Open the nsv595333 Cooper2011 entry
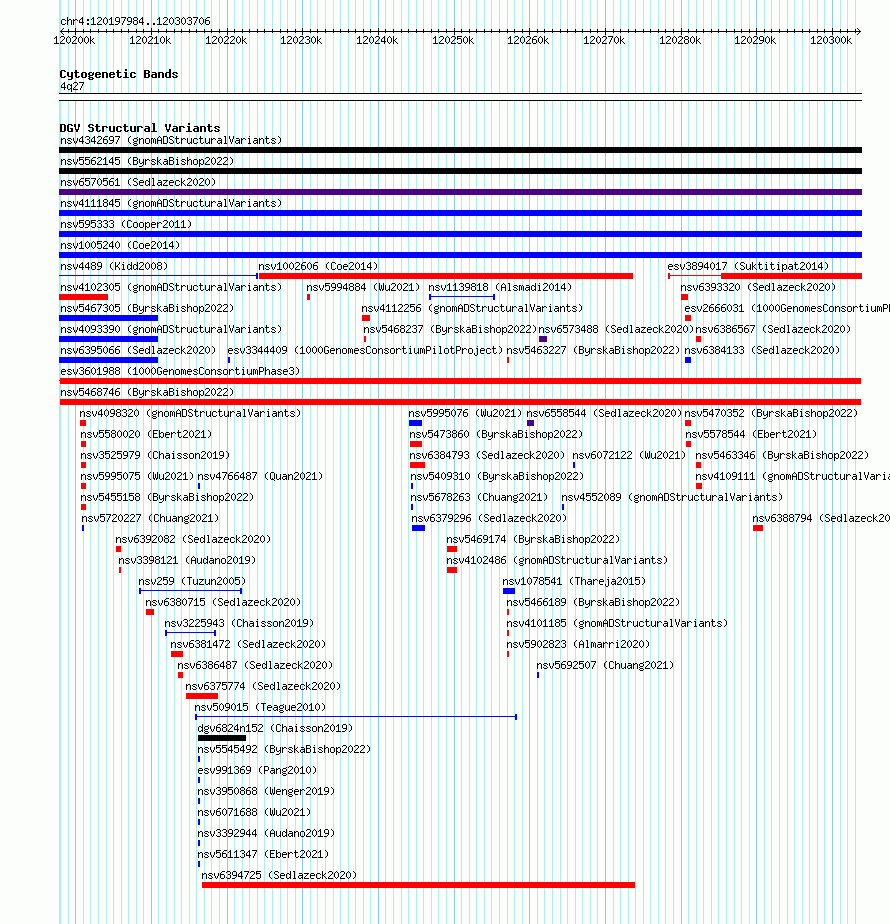This screenshot has width=890, height=924. (126, 225)
